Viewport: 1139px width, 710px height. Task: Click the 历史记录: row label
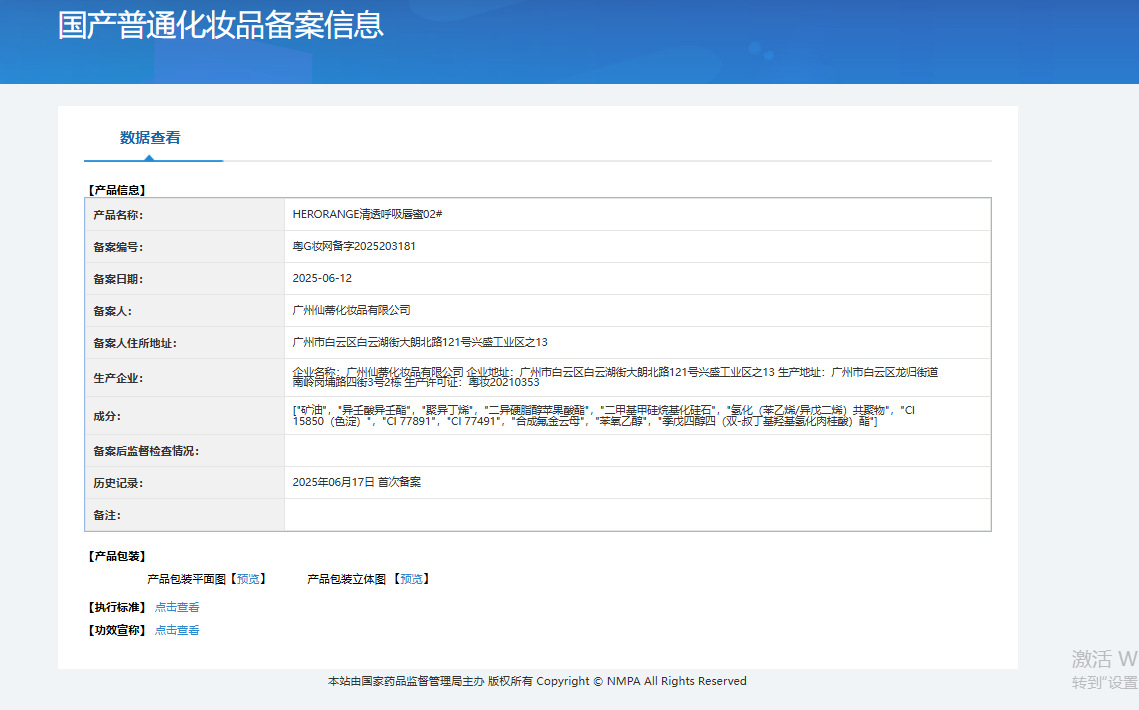(x=118, y=483)
